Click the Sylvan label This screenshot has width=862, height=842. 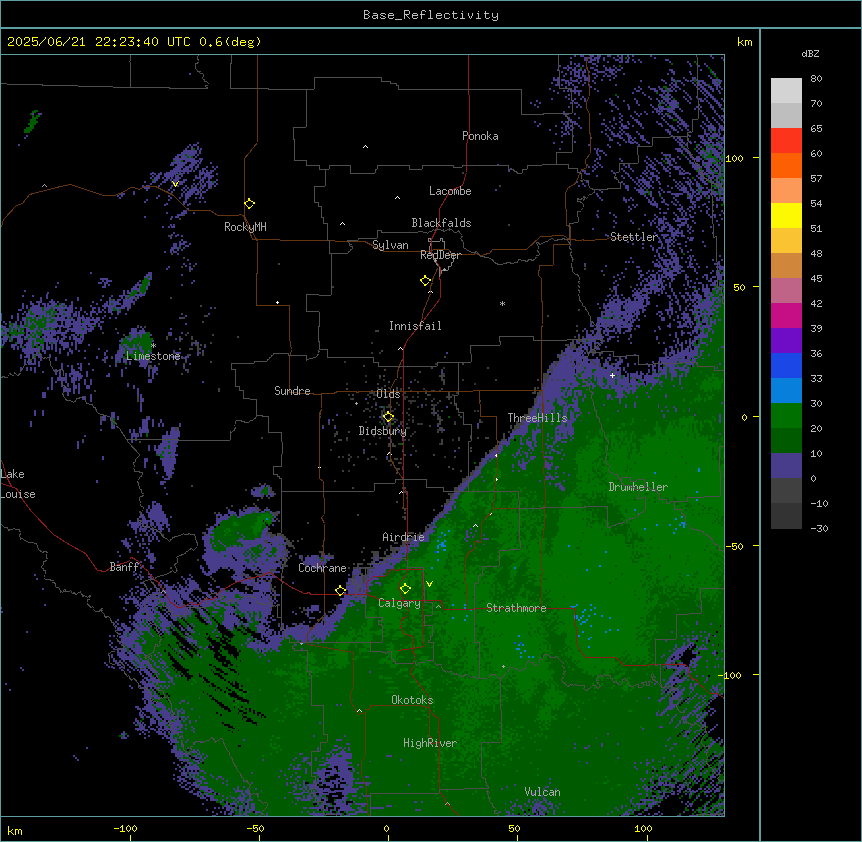click(x=390, y=245)
